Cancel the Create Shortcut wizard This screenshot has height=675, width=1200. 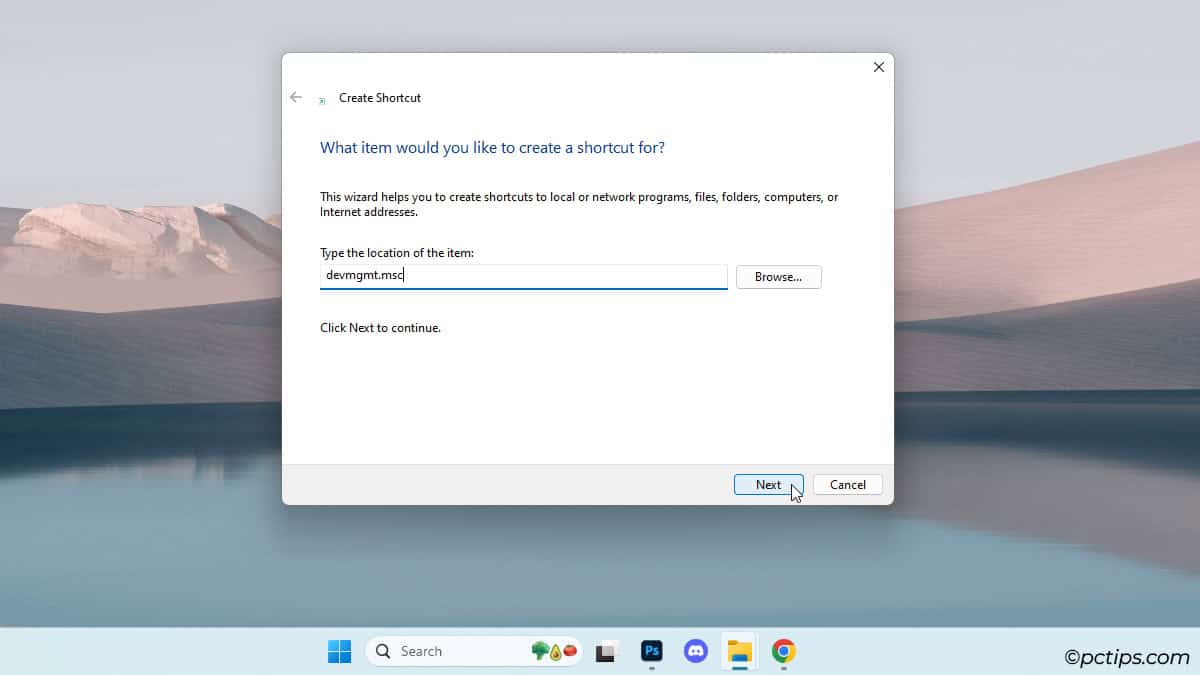[x=847, y=485]
